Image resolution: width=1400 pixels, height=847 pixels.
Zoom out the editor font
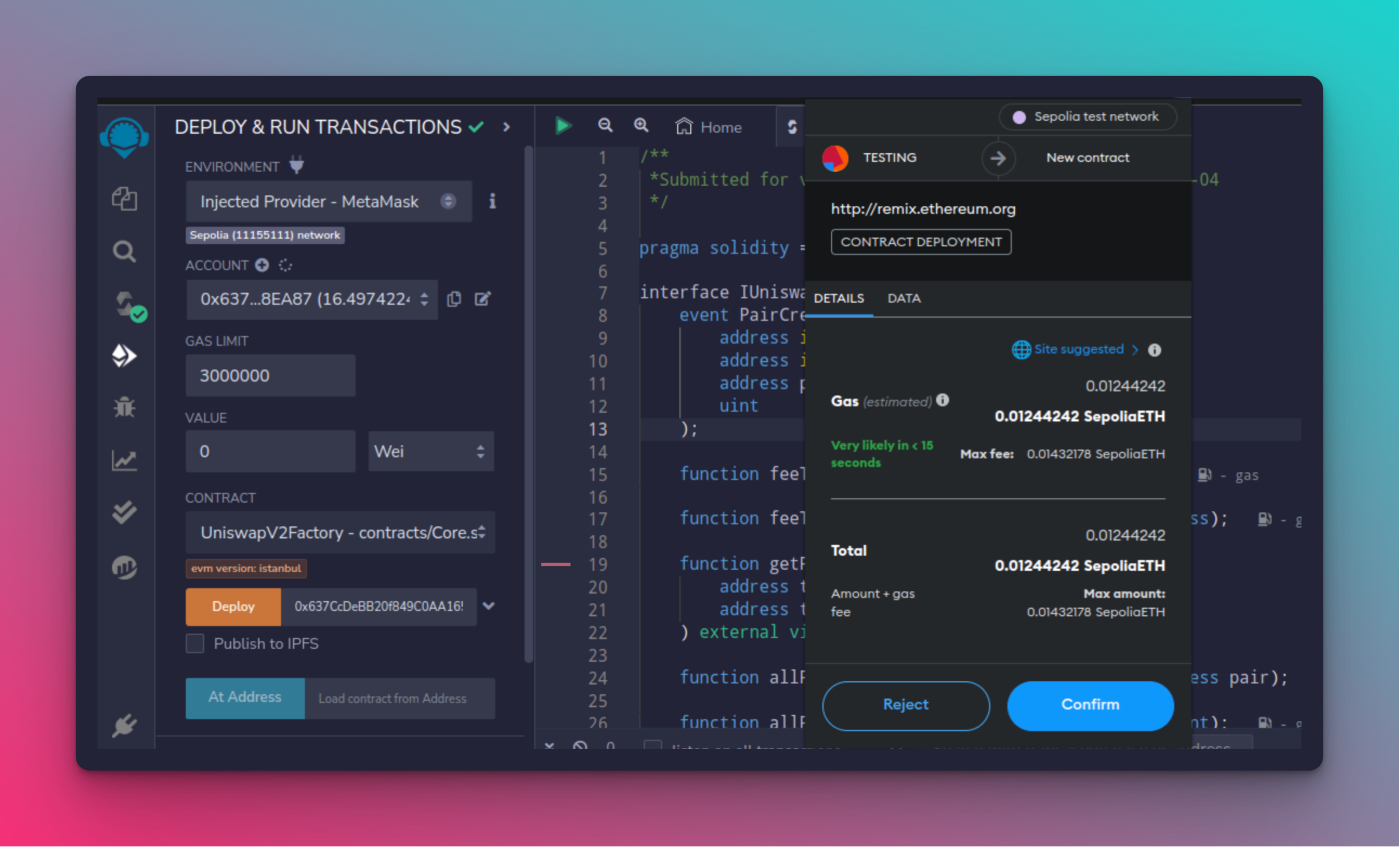tap(605, 126)
